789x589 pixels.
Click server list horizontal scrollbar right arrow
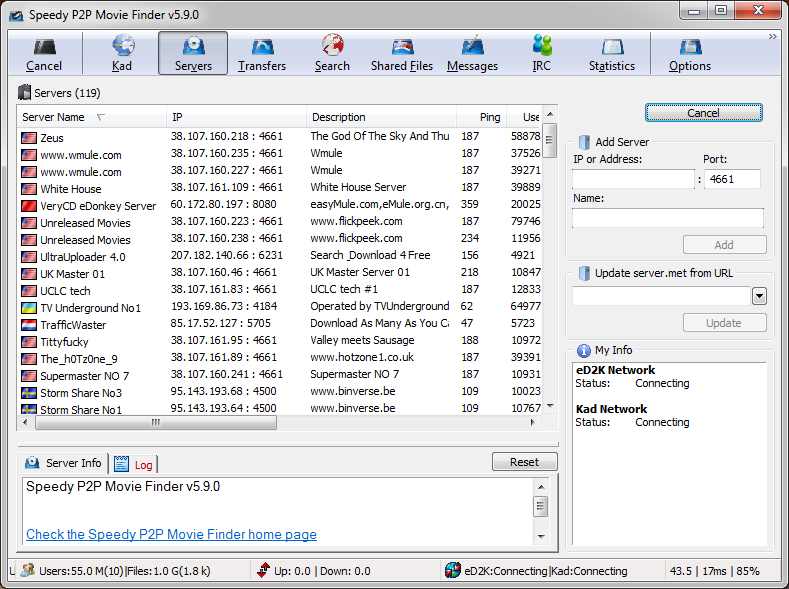coord(533,423)
